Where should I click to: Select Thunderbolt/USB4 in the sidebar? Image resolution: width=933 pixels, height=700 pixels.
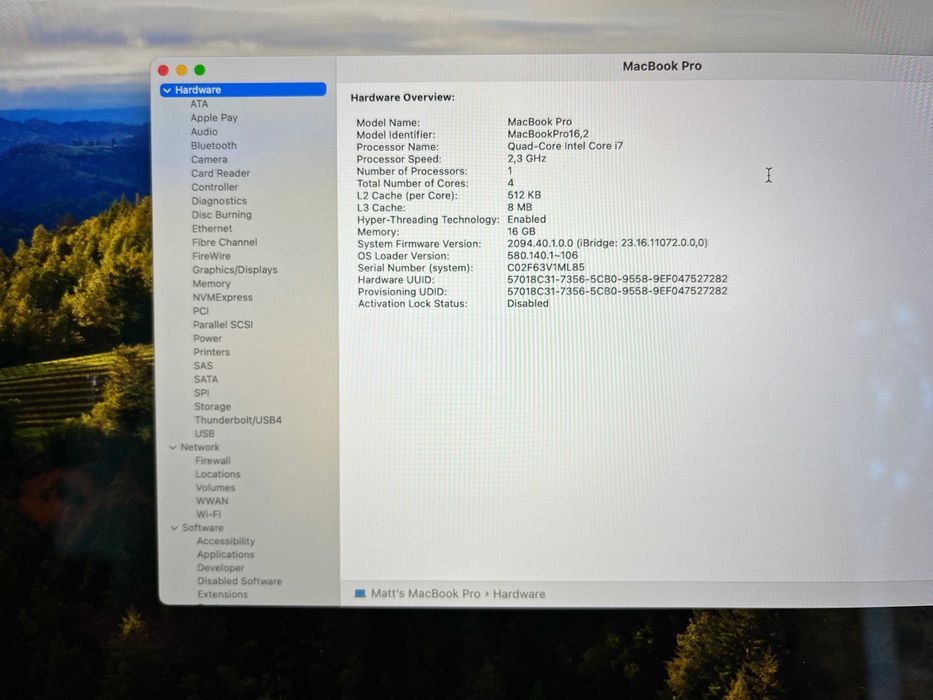[x=238, y=420]
